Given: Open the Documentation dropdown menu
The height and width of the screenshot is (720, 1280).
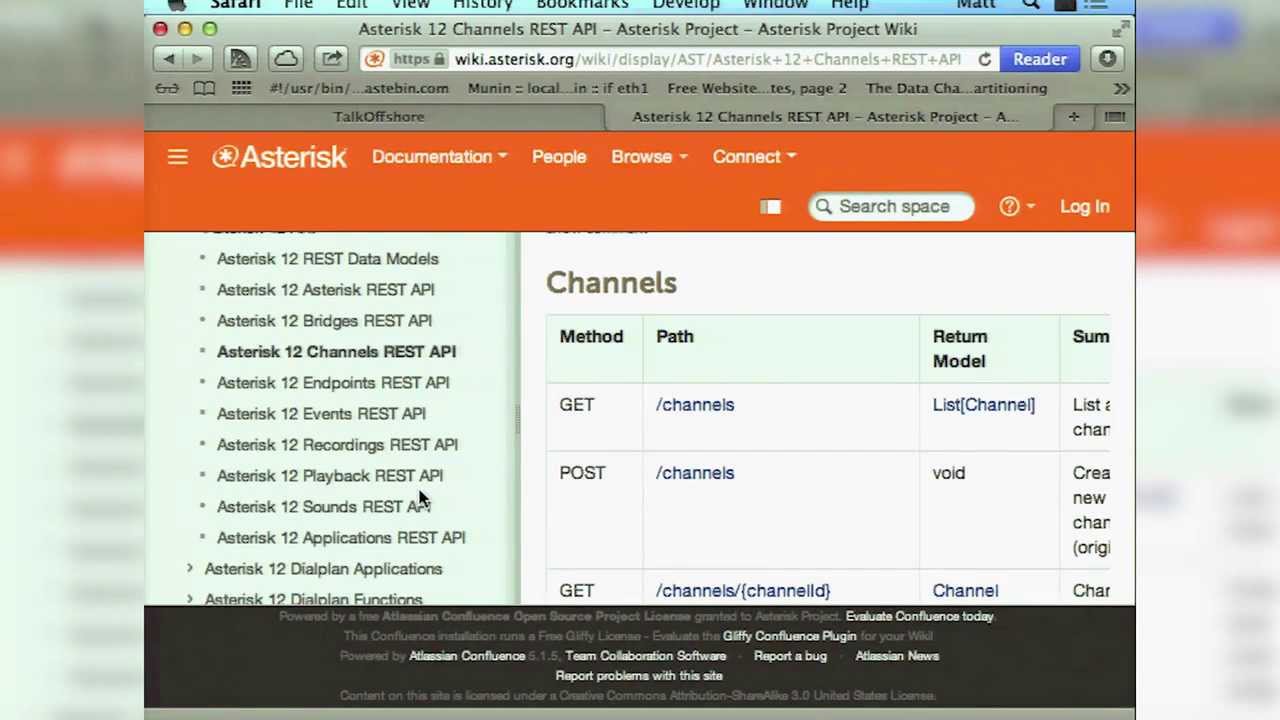Looking at the screenshot, I should pos(439,157).
